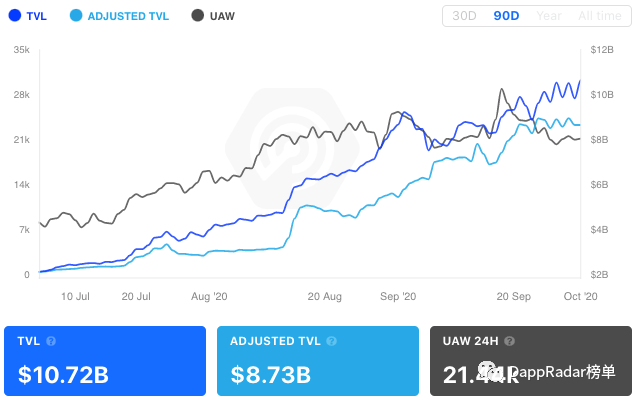Click the 35k left axis label

(x=22, y=50)
